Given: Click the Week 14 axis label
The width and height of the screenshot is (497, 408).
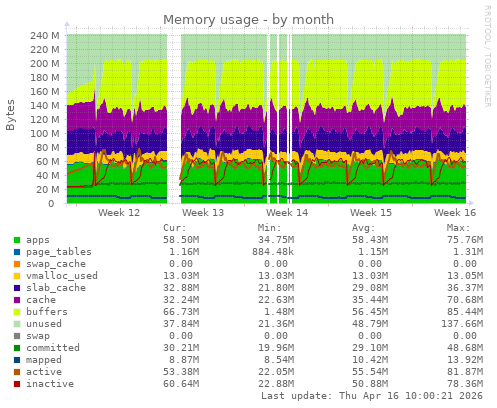Looking at the screenshot, I should tap(287, 213).
